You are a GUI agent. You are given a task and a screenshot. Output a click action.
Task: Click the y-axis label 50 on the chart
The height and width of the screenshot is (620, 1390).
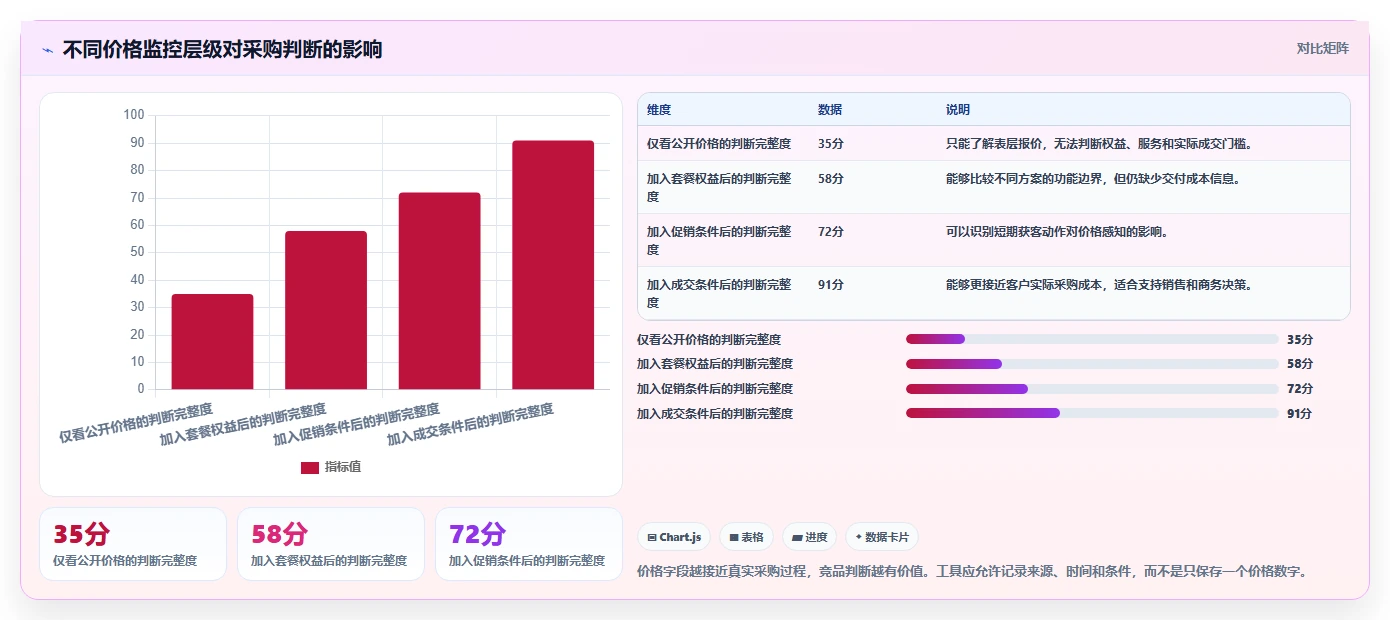[137, 252]
